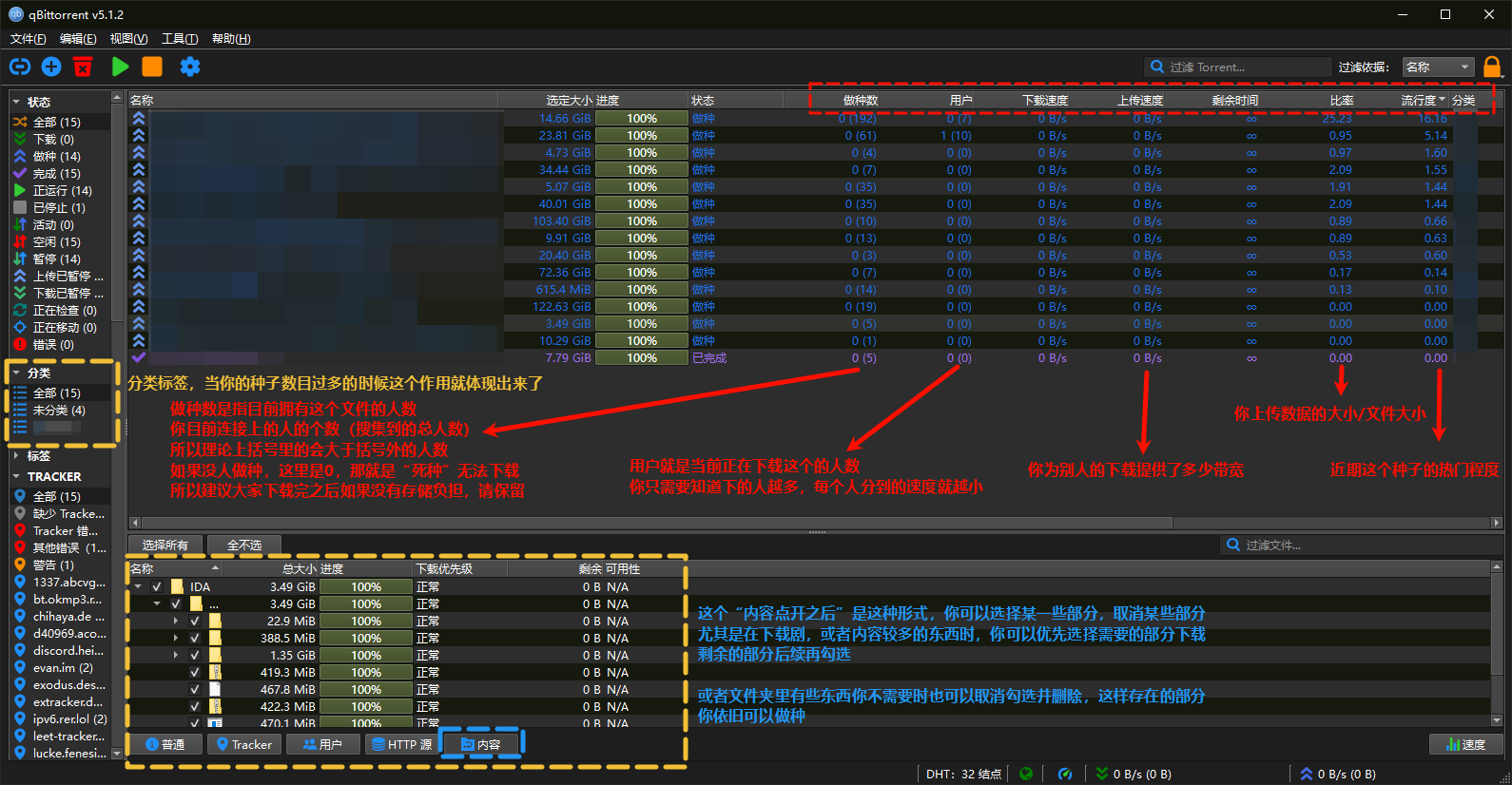Click the add torrent file plus icon

coord(51,67)
